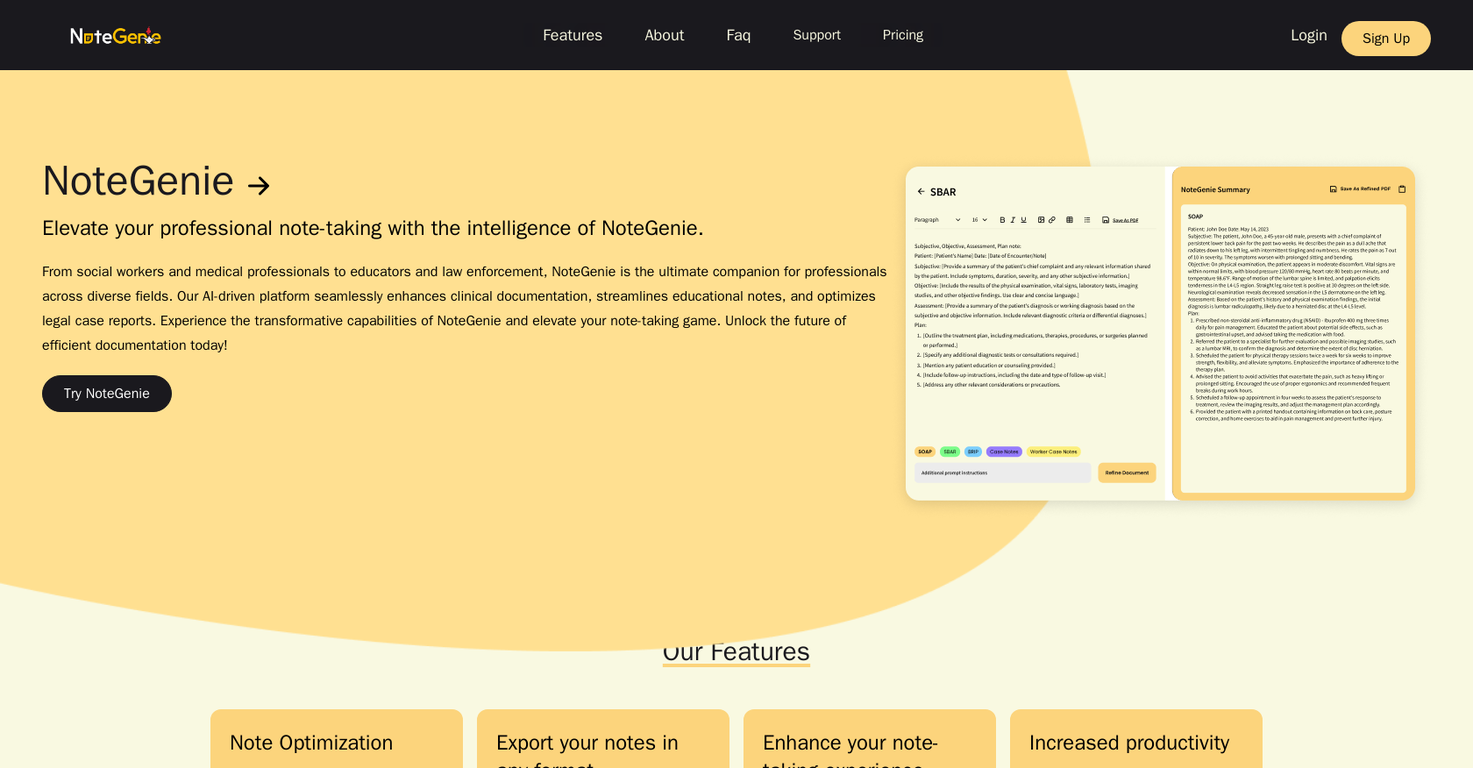This screenshot has width=1473, height=768.
Task: Select the BIRP template pill
Action: pyautogui.click(x=971, y=452)
